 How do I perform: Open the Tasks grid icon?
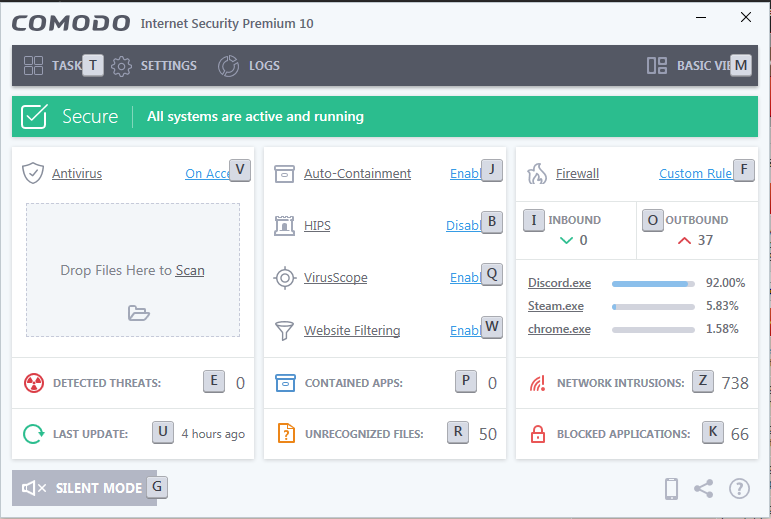tap(33, 65)
